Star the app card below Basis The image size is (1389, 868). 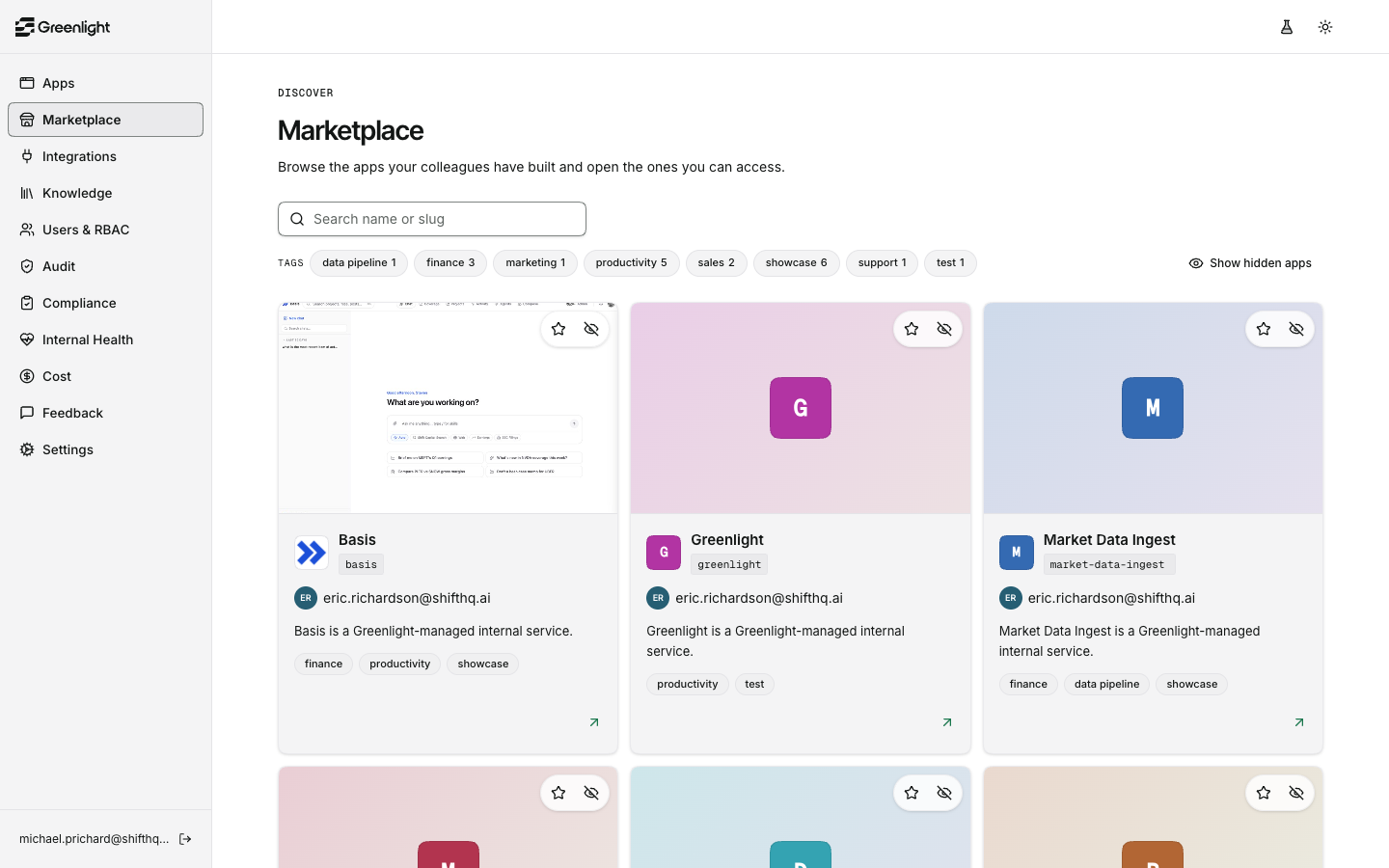coord(558,793)
